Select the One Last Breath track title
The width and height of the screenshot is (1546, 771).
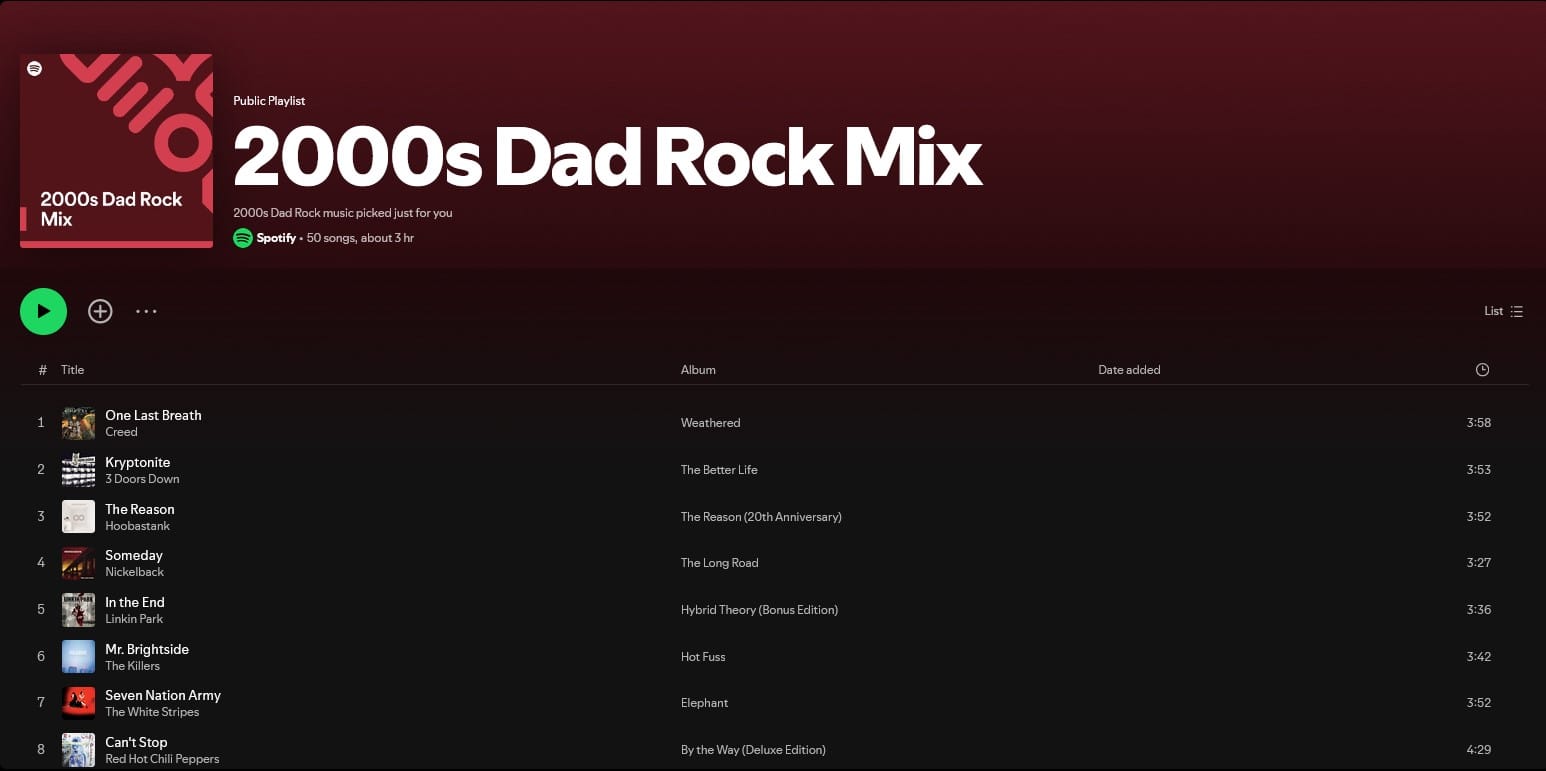[x=153, y=415]
